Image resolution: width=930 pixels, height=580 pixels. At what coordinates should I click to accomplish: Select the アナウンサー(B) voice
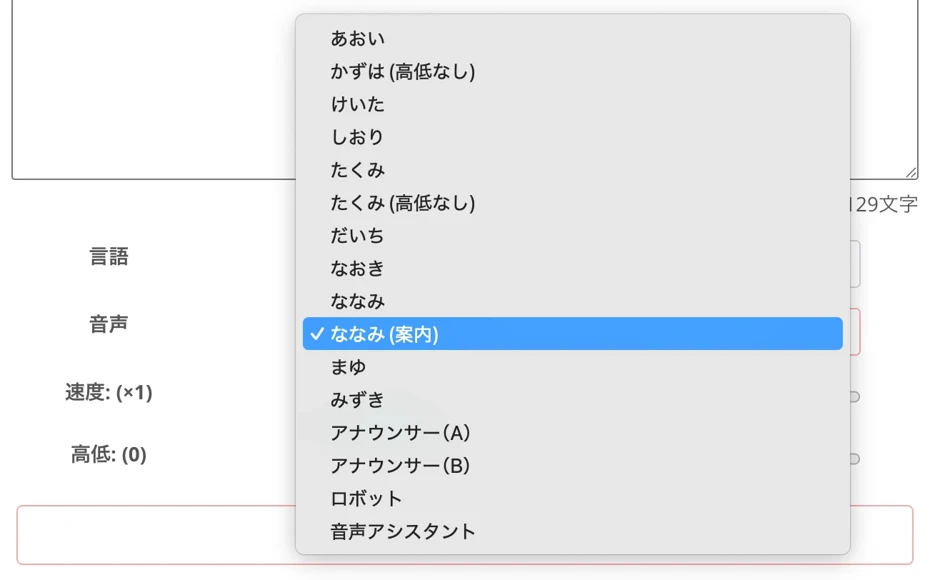(x=398, y=464)
